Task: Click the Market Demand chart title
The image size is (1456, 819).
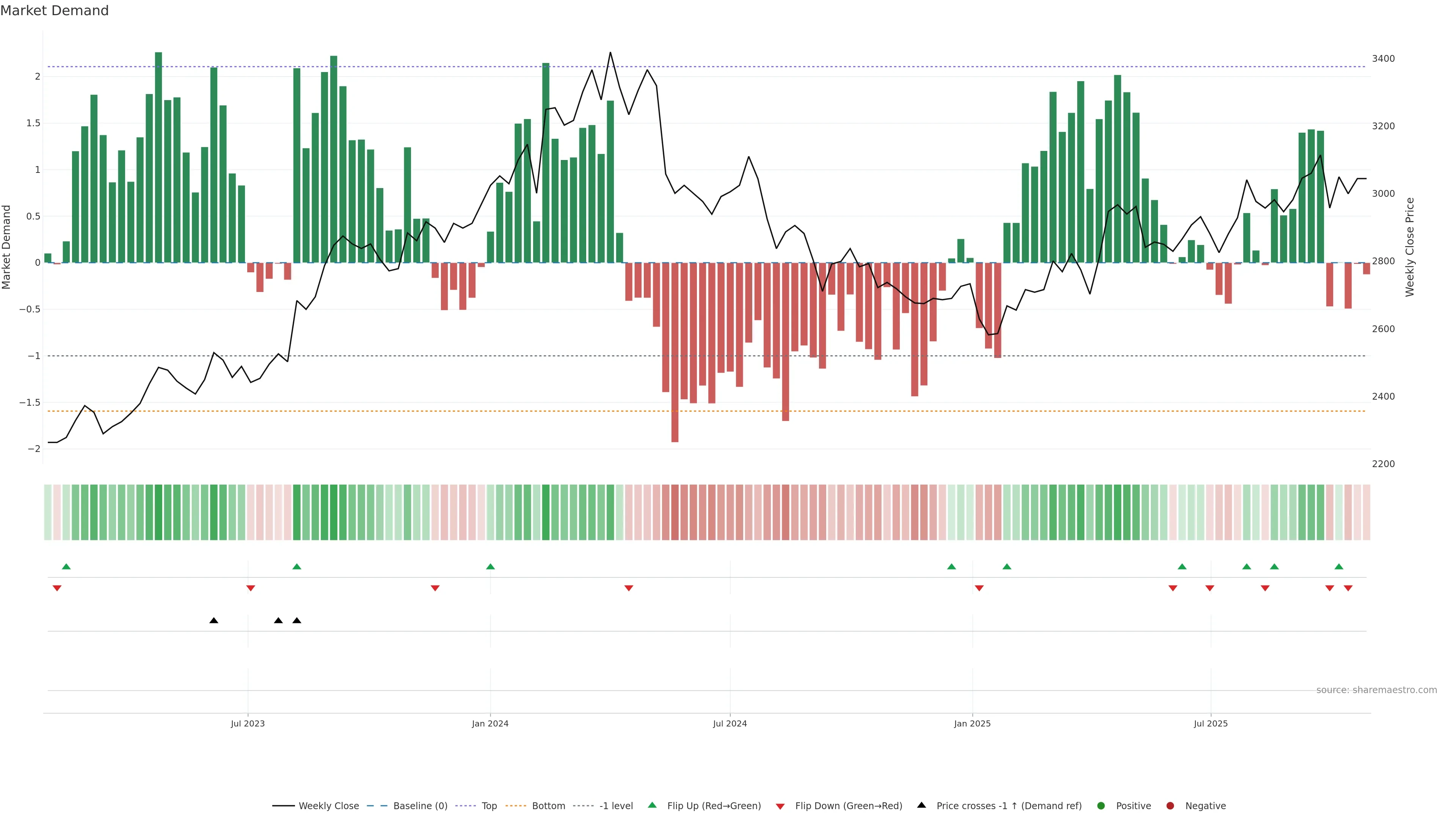Action: [54, 11]
